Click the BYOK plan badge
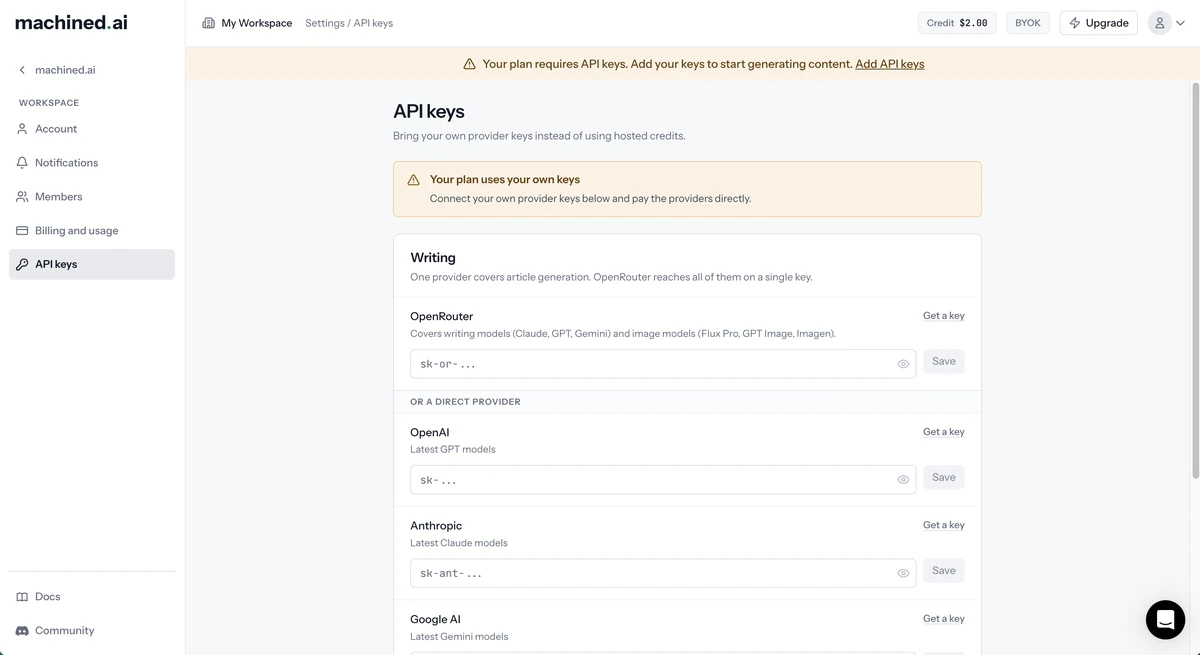Screen dimensions: 1200x655 tap(1028, 23)
